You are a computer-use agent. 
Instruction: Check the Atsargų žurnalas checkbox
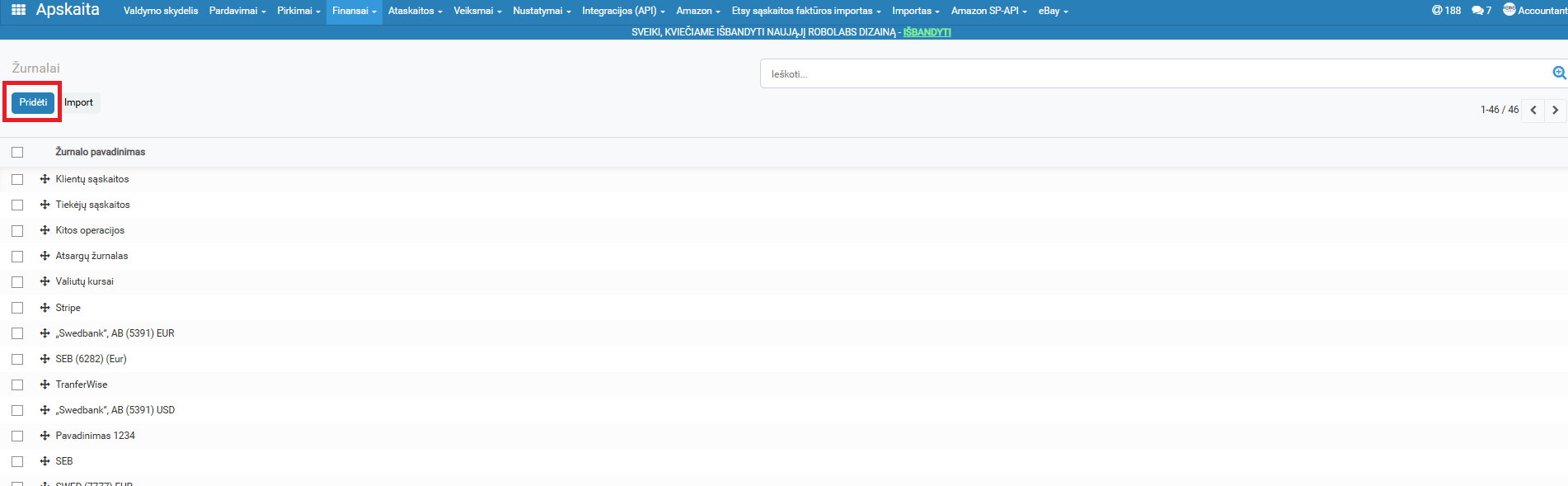[x=17, y=256]
